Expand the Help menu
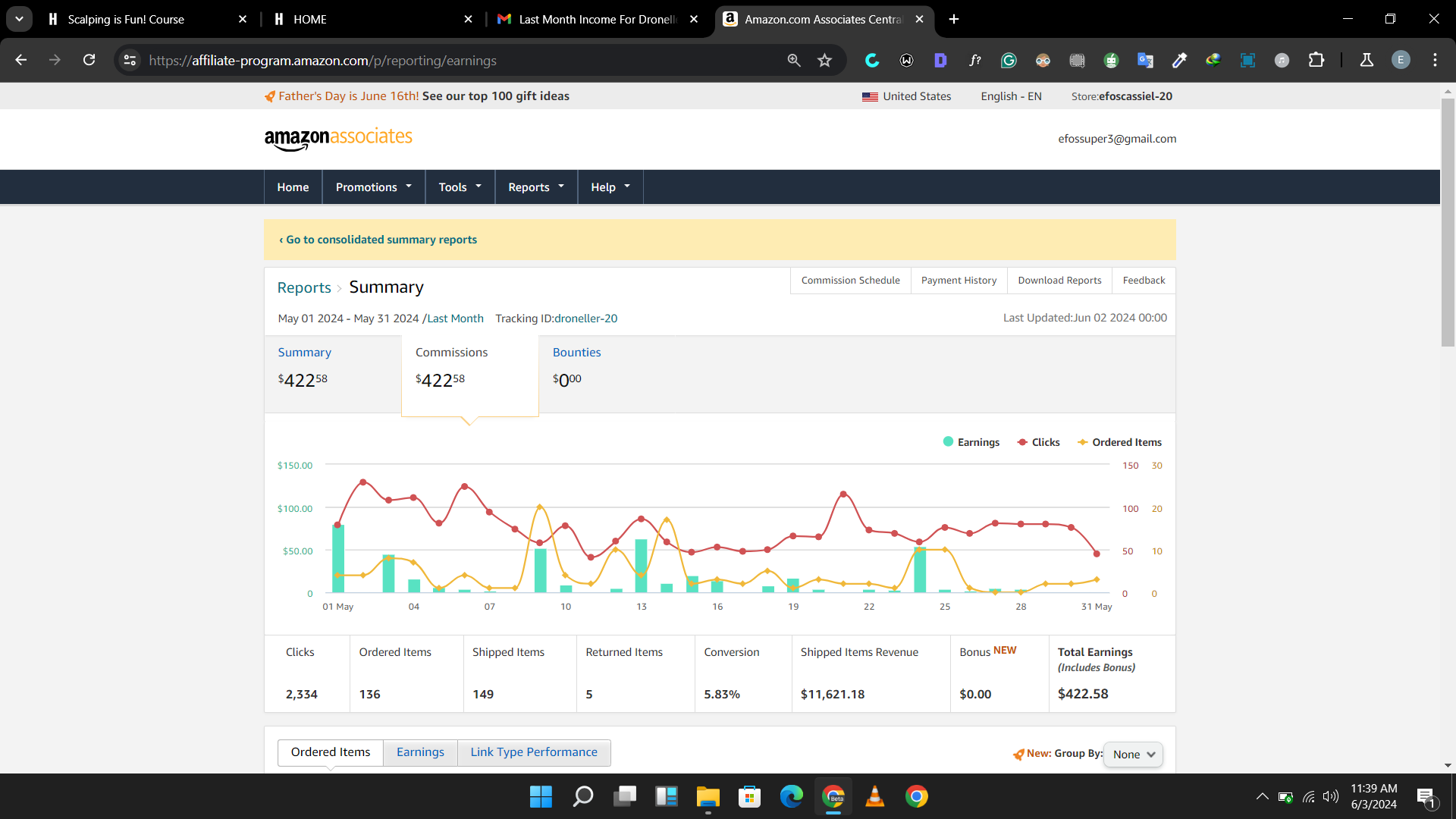The width and height of the screenshot is (1456, 819). click(x=610, y=187)
